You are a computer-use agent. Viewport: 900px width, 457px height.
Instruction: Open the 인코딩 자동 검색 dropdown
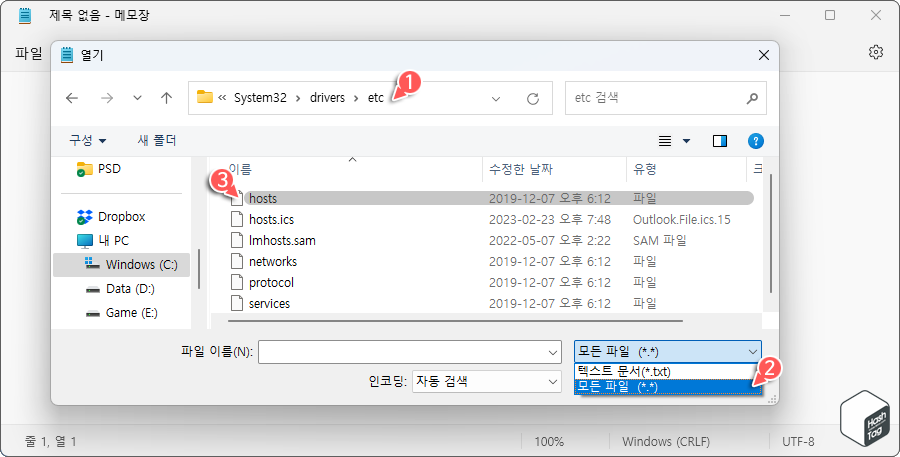[486, 381]
